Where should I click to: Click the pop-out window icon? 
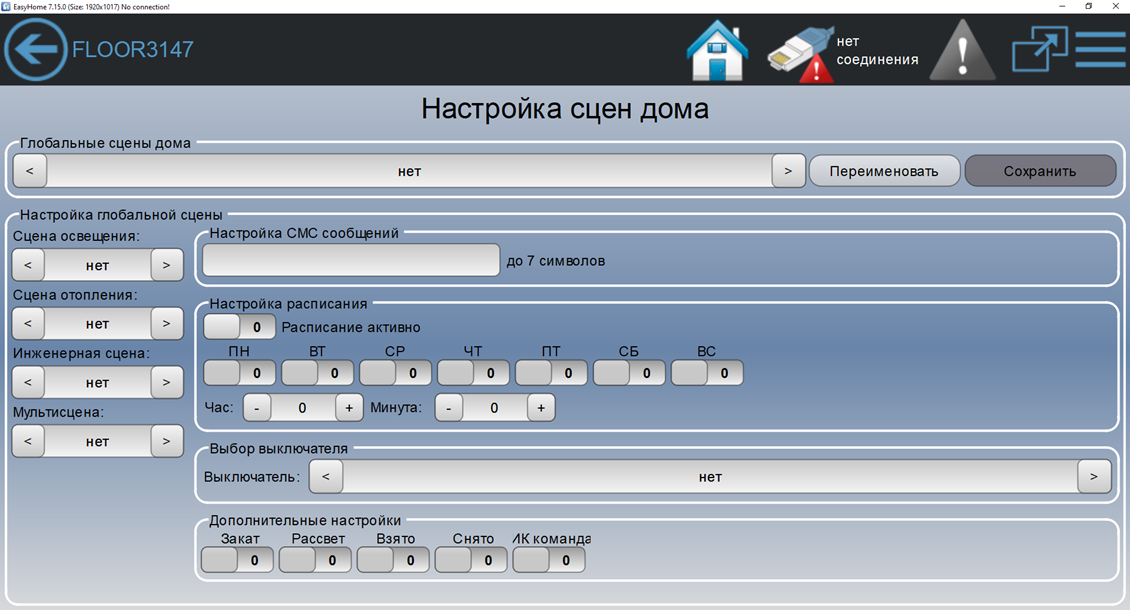(1039, 49)
